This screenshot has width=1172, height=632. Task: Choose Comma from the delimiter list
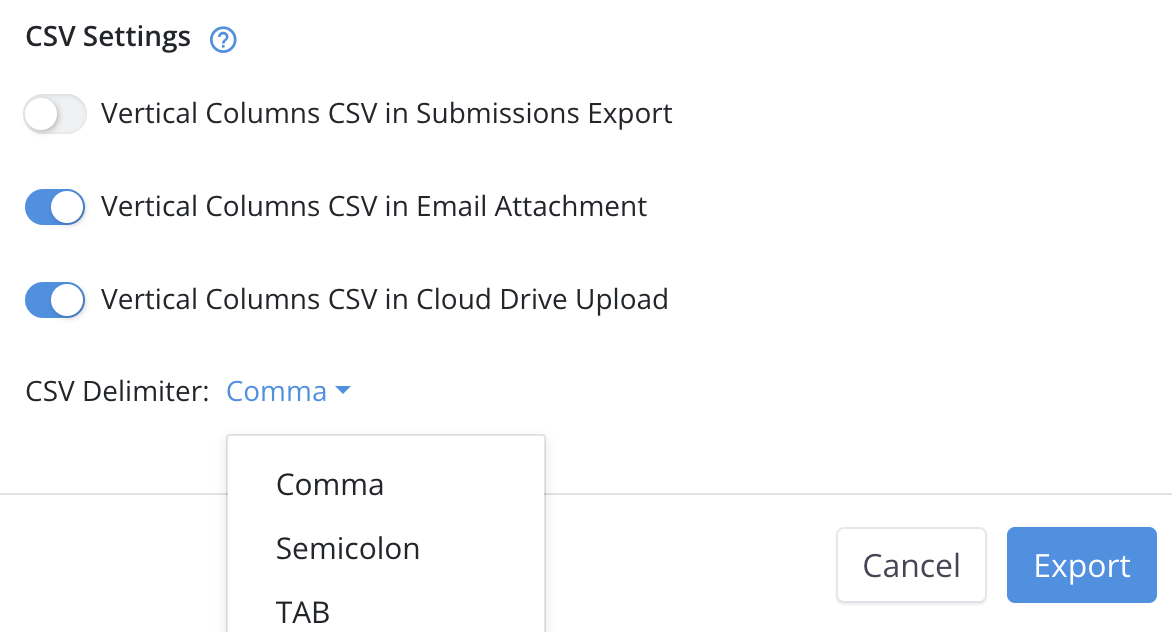(x=330, y=485)
